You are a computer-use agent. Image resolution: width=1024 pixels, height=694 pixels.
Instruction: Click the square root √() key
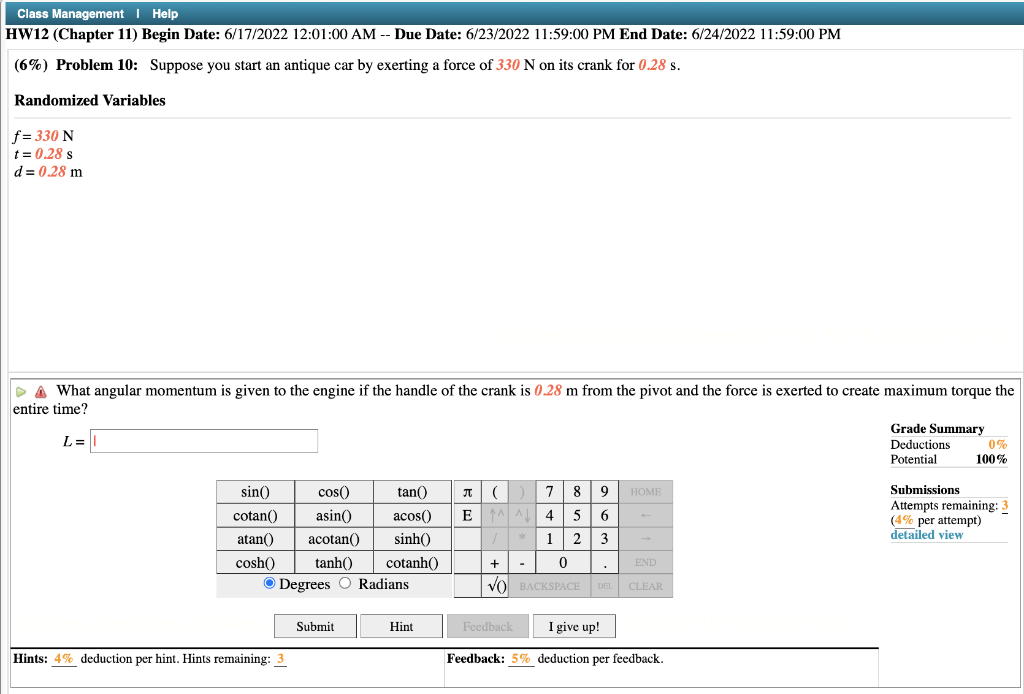tap(496, 586)
